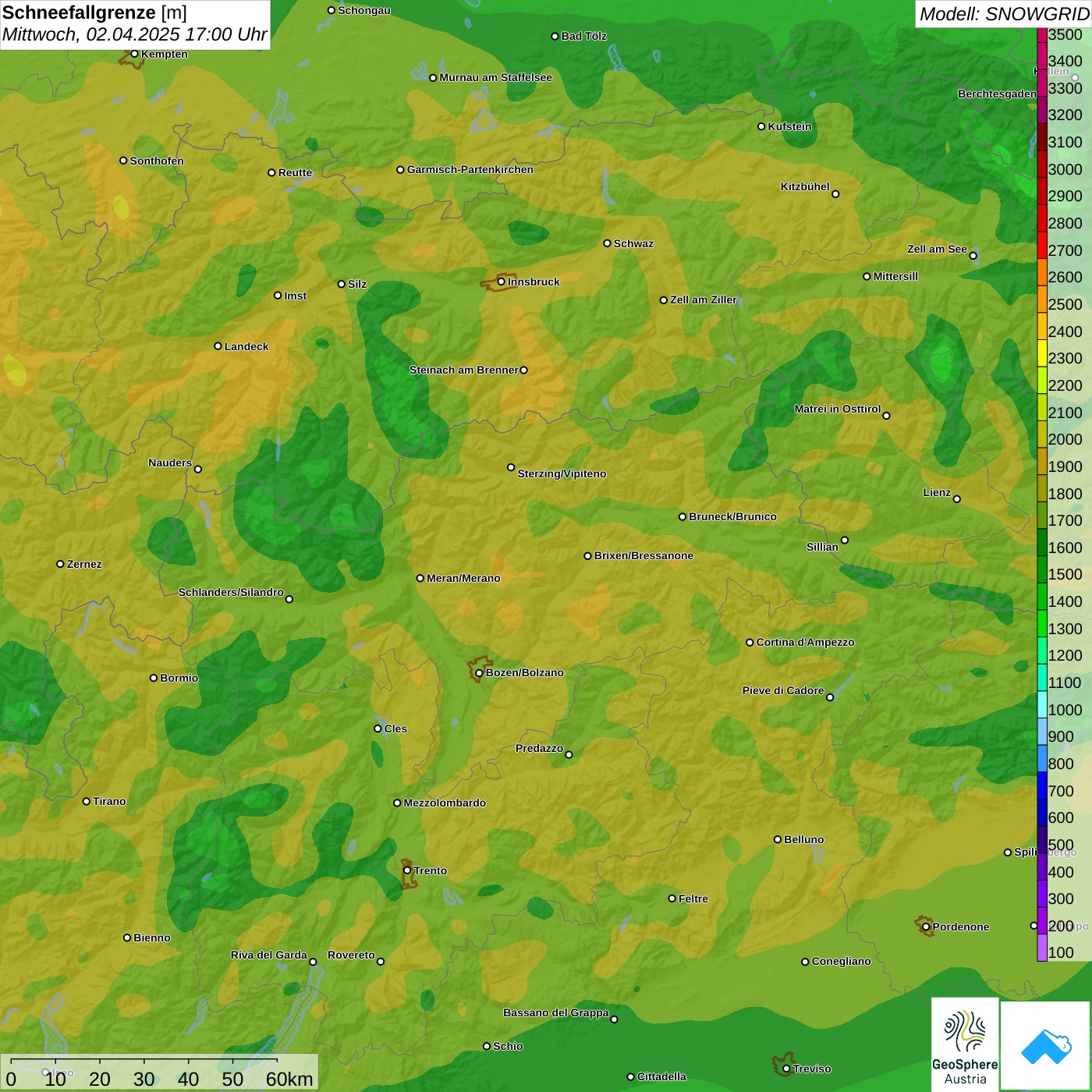
Task: Click the Kitzbühel location dot
Action: click(835, 194)
